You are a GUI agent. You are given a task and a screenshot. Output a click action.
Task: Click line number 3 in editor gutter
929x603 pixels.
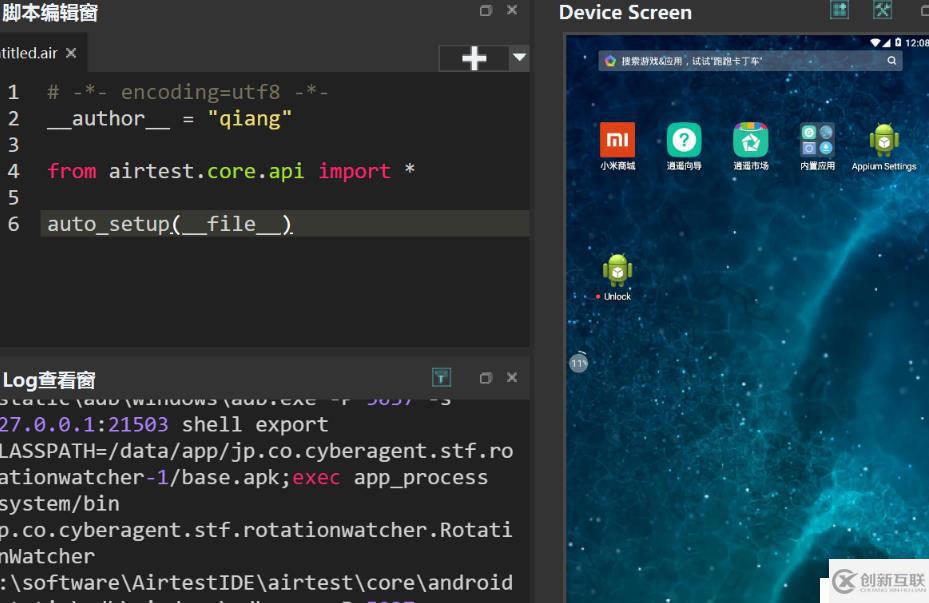coord(13,145)
